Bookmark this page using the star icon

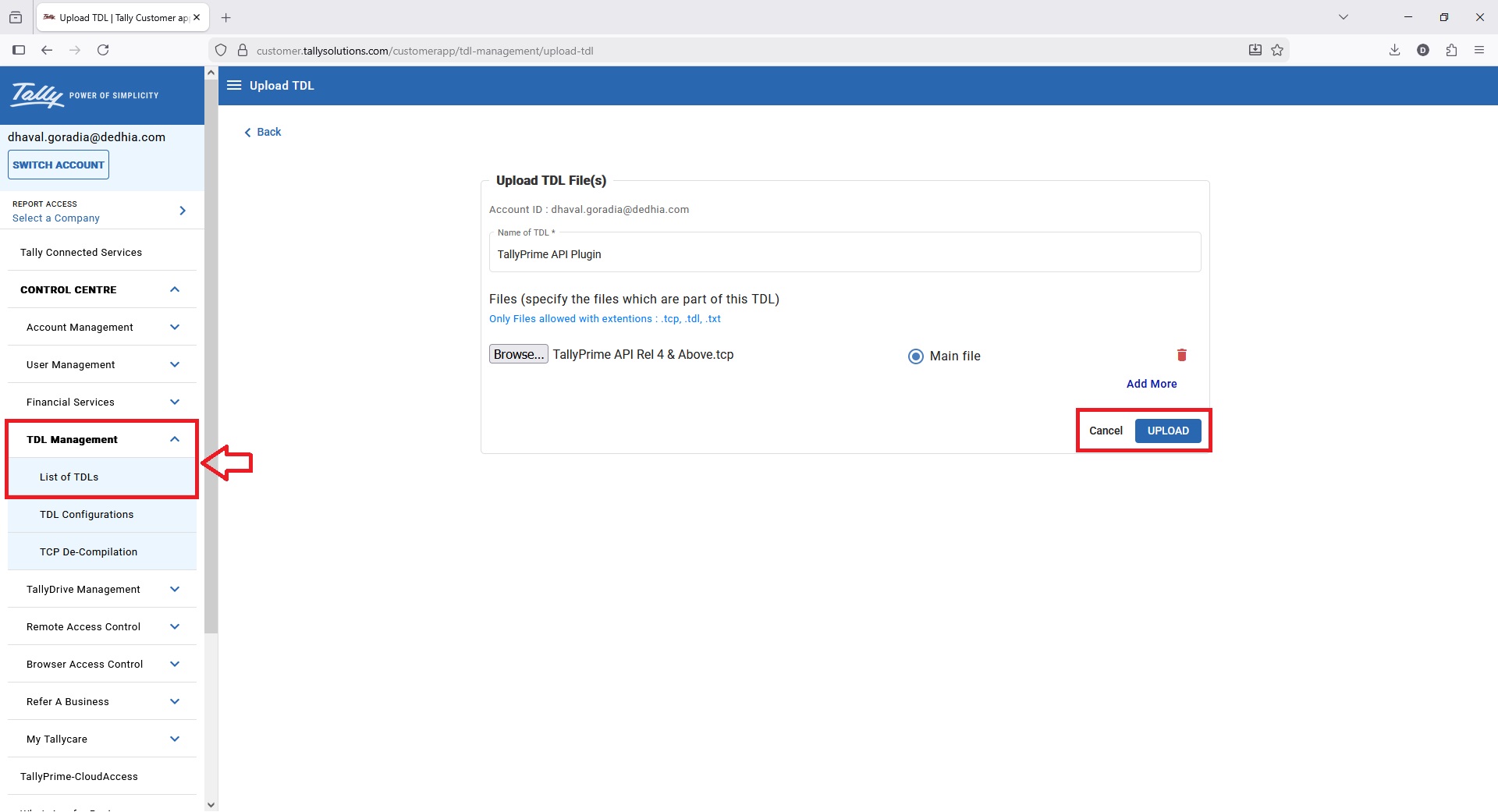click(x=1277, y=50)
